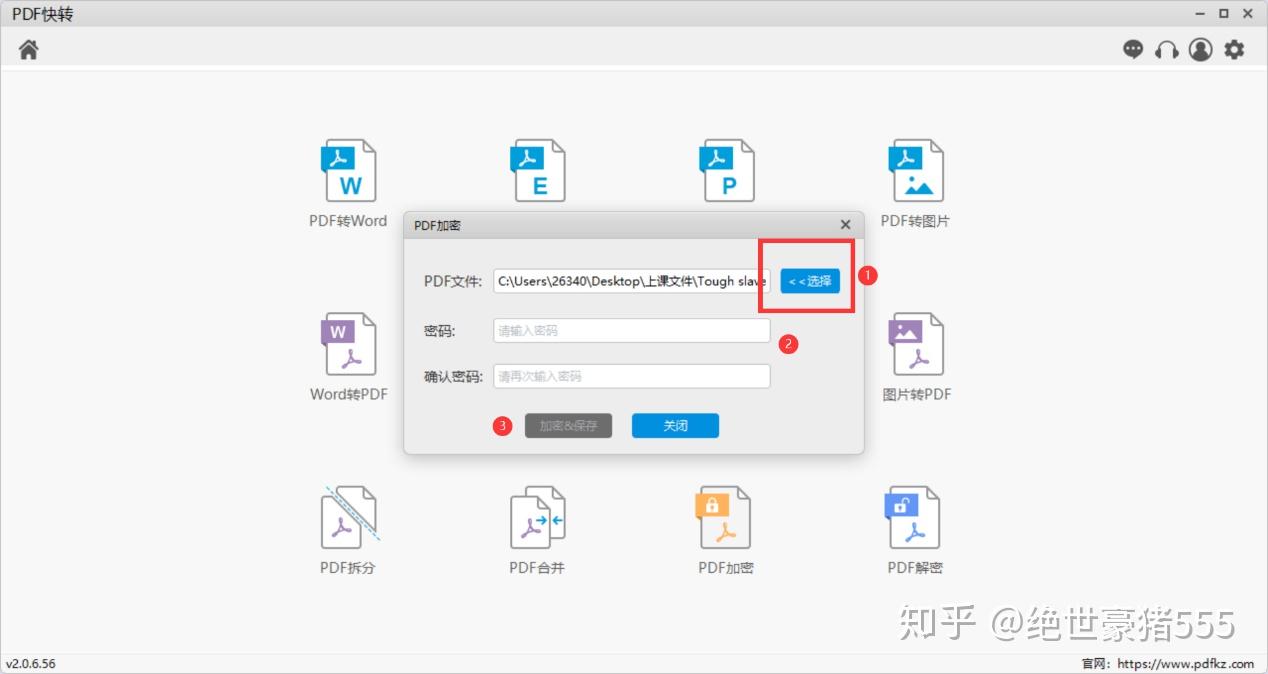
Task: Minimize the PDF快转 window
Action: click(x=1200, y=14)
